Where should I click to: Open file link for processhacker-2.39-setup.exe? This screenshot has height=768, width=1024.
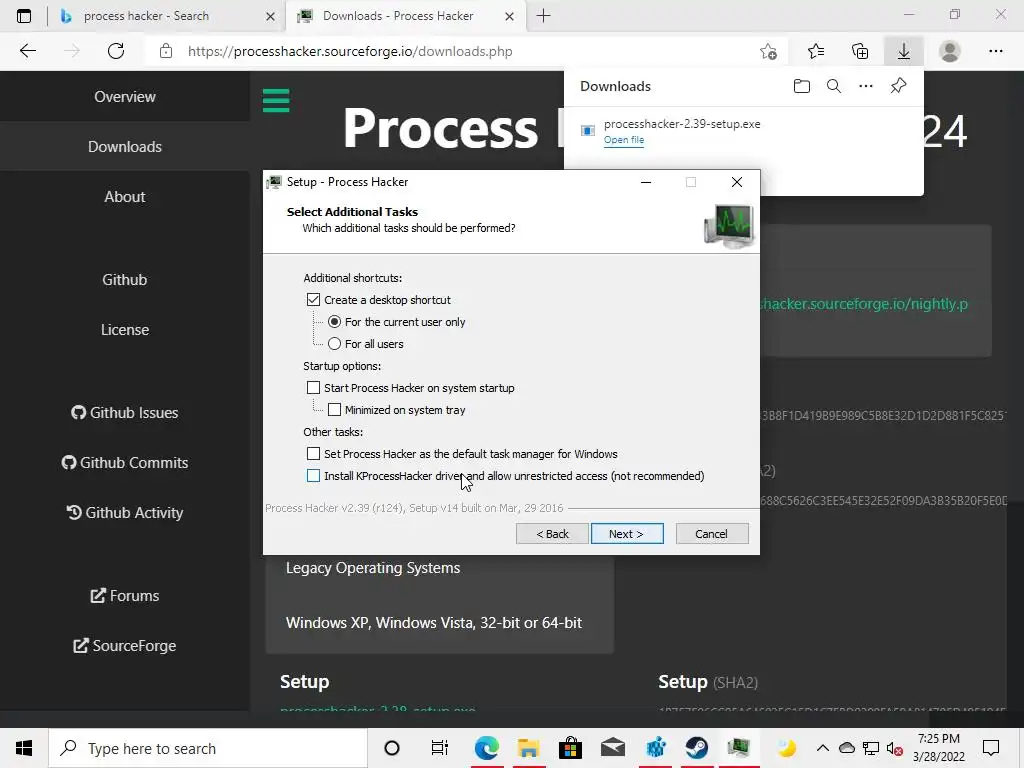(624, 140)
